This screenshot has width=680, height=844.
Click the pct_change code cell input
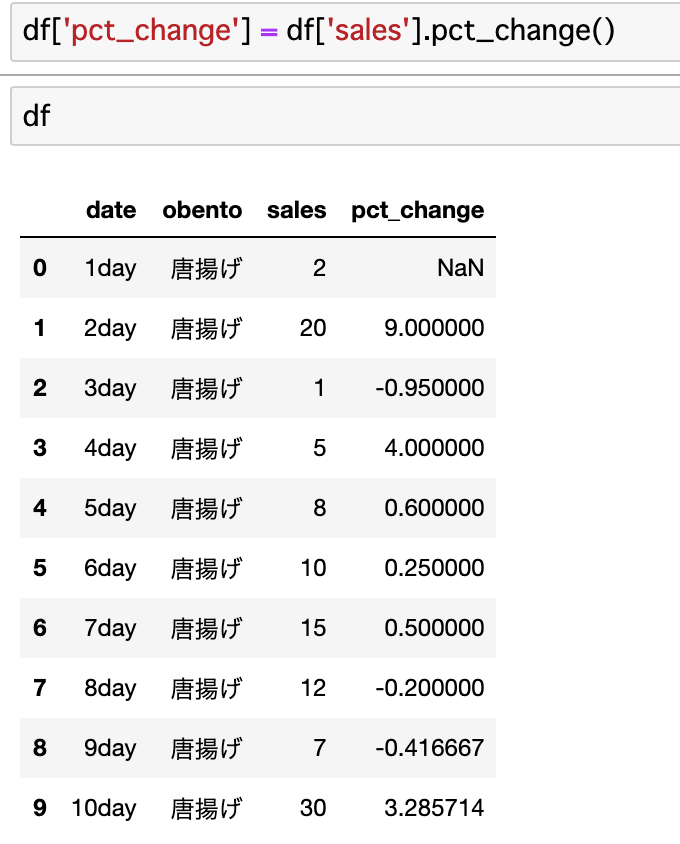345,31
